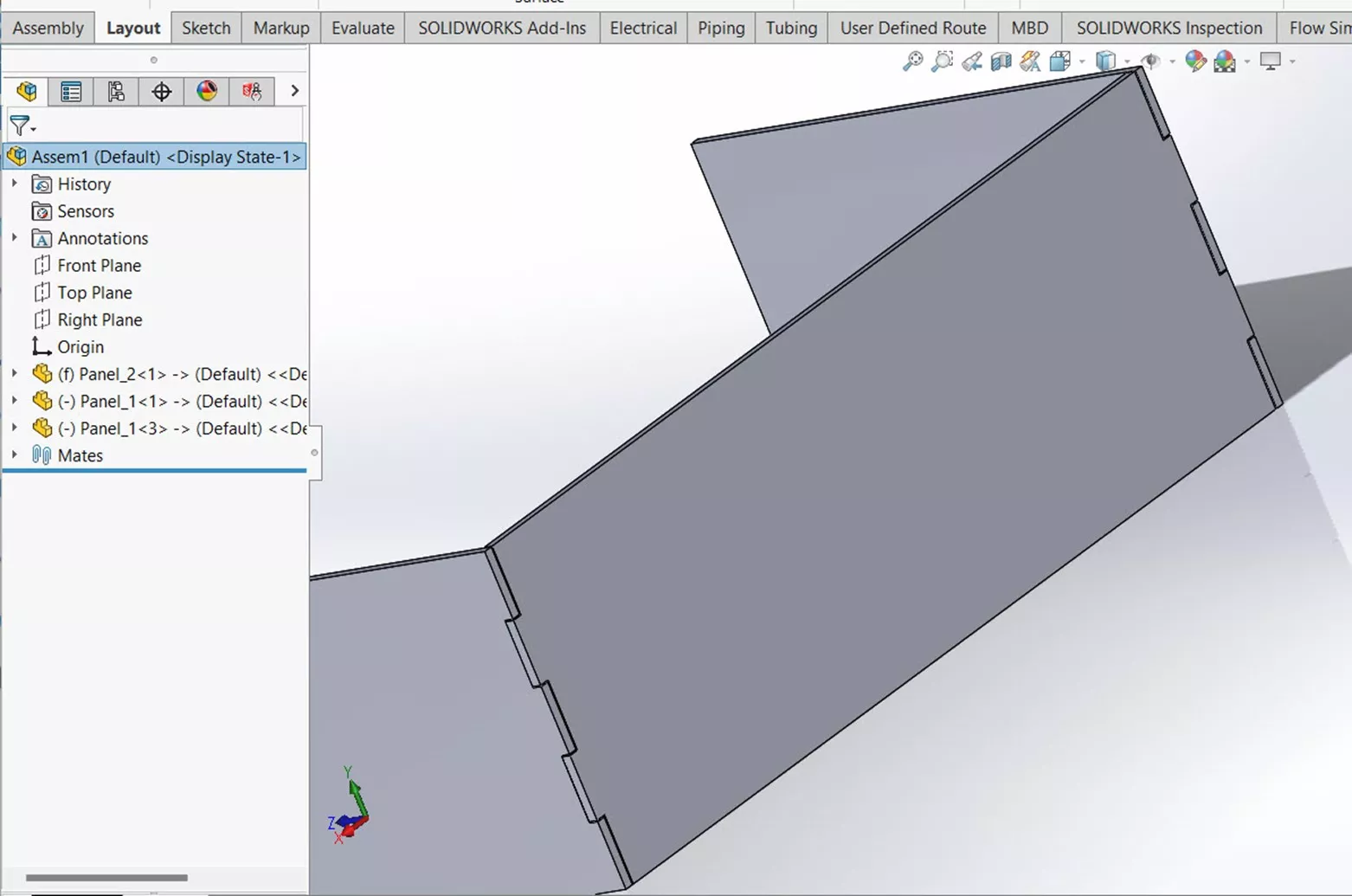Open the SOLIDWORKS Add-Ins tab
Image resolution: width=1352 pixels, height=896 pixels.
point(501,28)
